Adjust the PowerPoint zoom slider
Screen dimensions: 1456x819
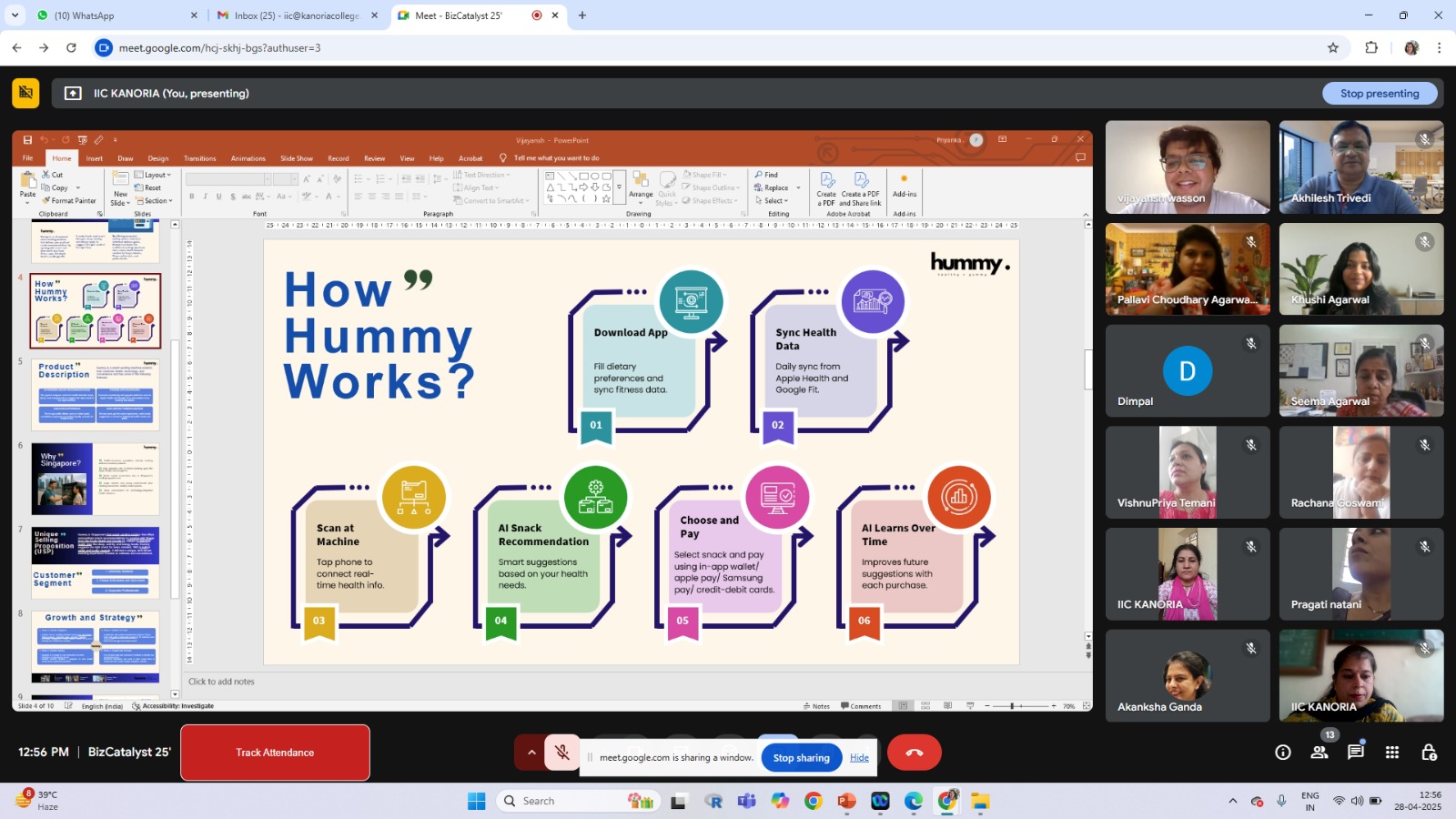(x=1012, y=706)
